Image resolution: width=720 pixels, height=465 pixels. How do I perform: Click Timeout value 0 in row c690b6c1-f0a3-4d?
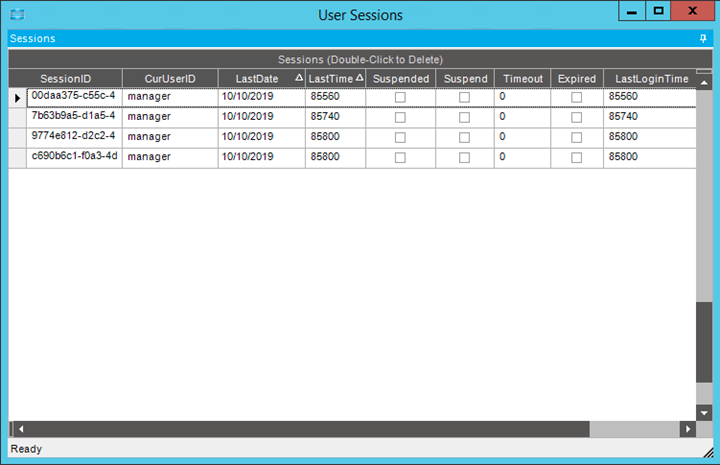(523, 158)
